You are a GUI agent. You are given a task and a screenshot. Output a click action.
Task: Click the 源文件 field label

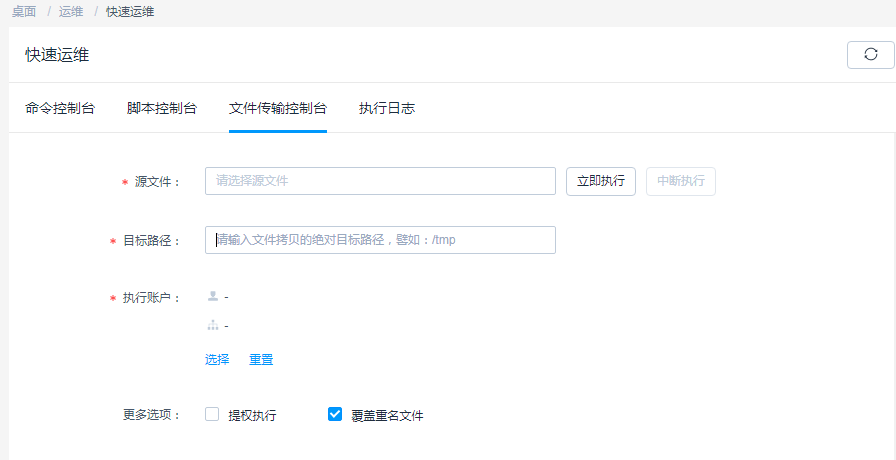pyautogui.click(x=157, y=182)
